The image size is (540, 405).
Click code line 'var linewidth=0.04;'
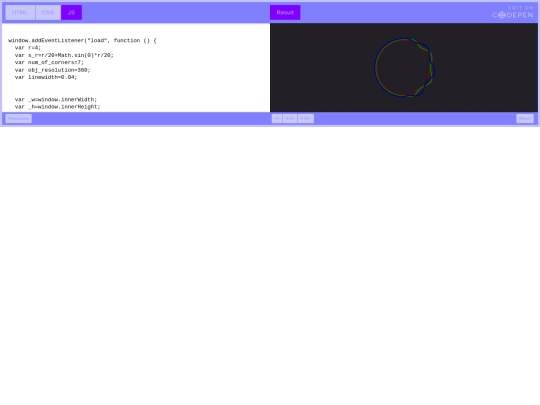(46, 77)
